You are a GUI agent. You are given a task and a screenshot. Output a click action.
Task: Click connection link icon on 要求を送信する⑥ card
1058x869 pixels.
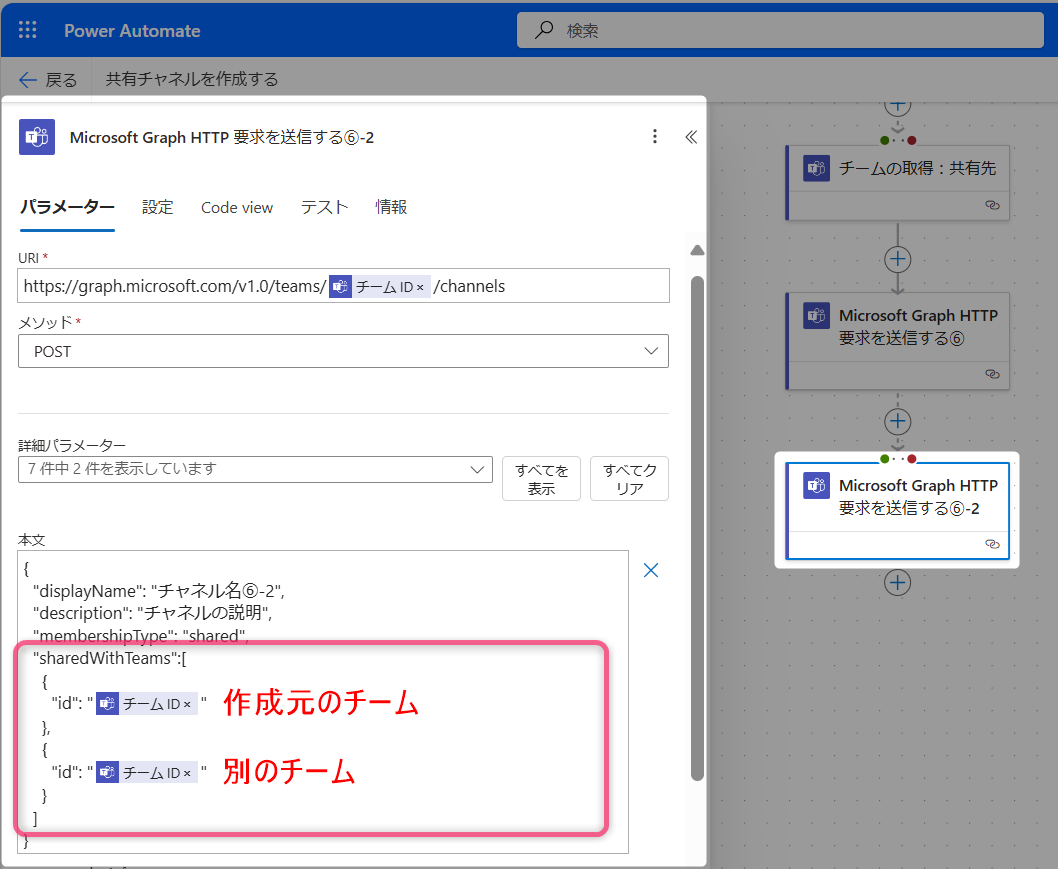992,374
